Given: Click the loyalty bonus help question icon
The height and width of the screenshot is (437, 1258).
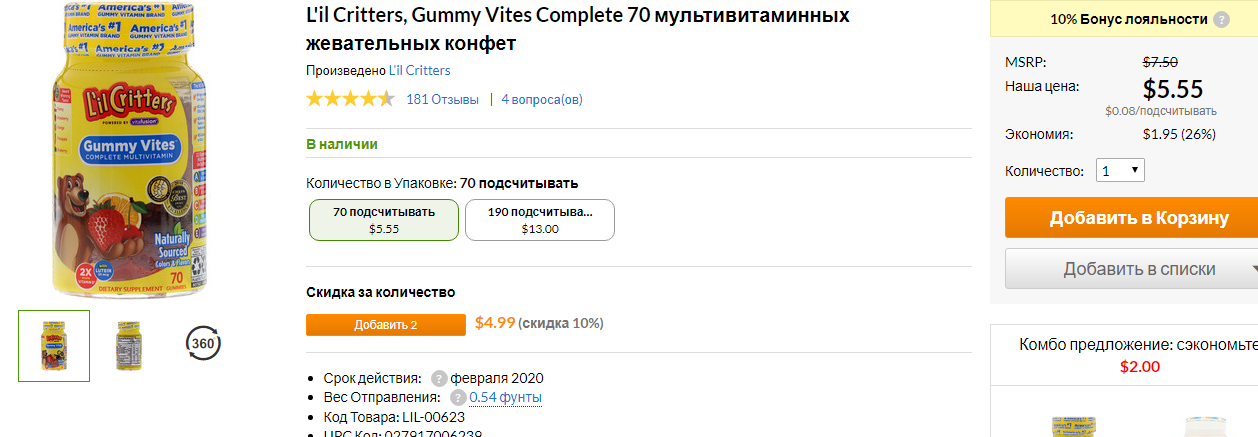Looking at the screenshot, I should tap(1221, 19).
